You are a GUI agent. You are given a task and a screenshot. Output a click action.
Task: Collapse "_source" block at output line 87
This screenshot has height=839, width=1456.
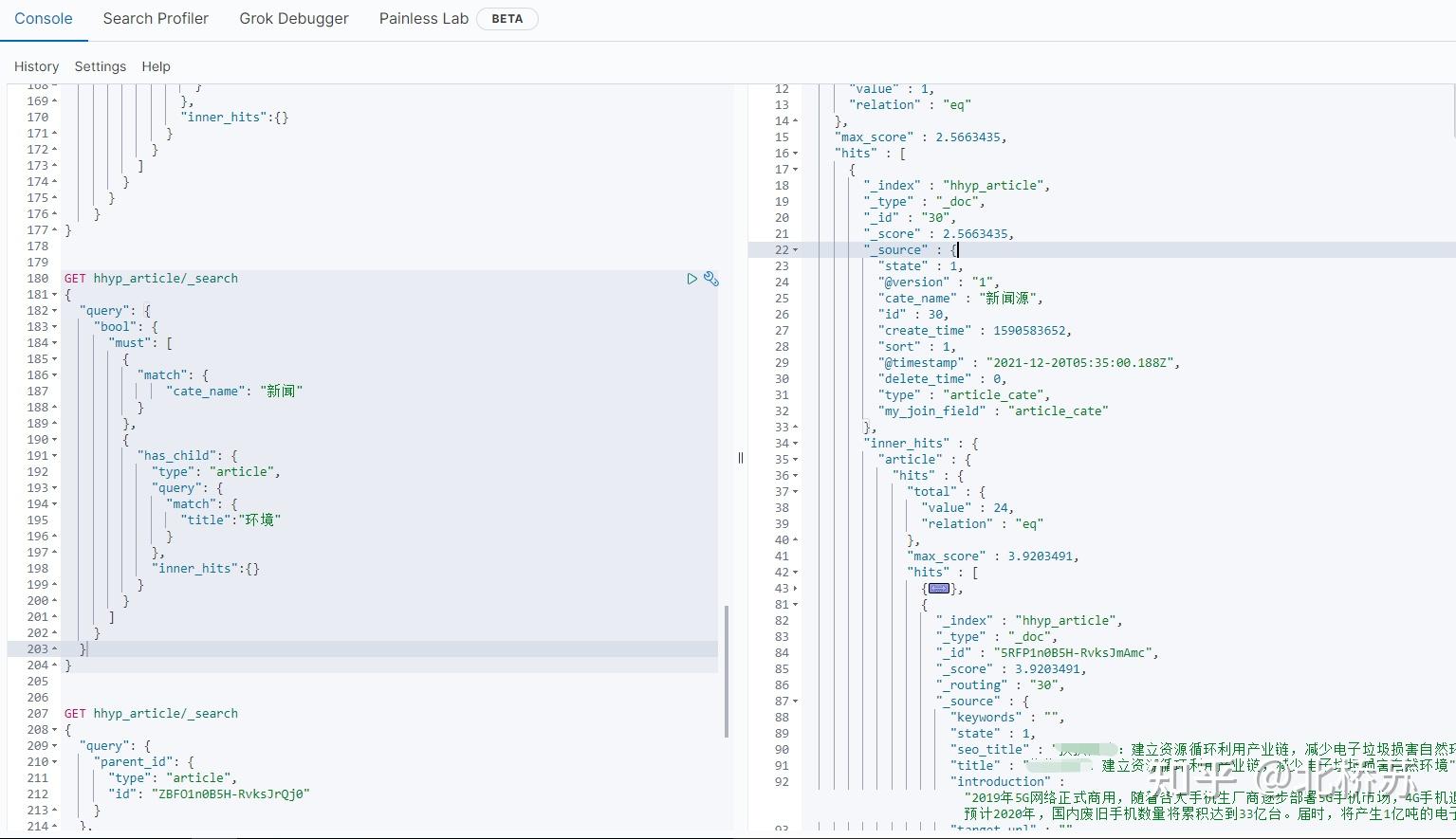[795, 702]
